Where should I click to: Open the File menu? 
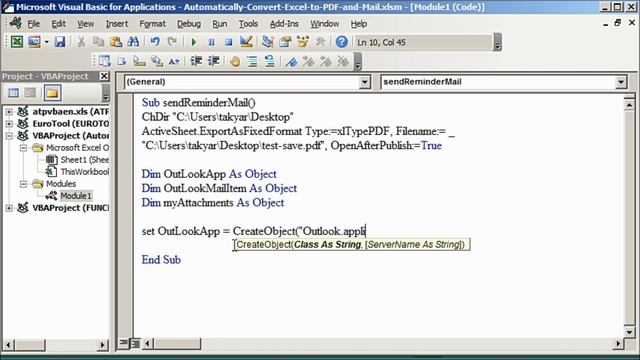33,24
